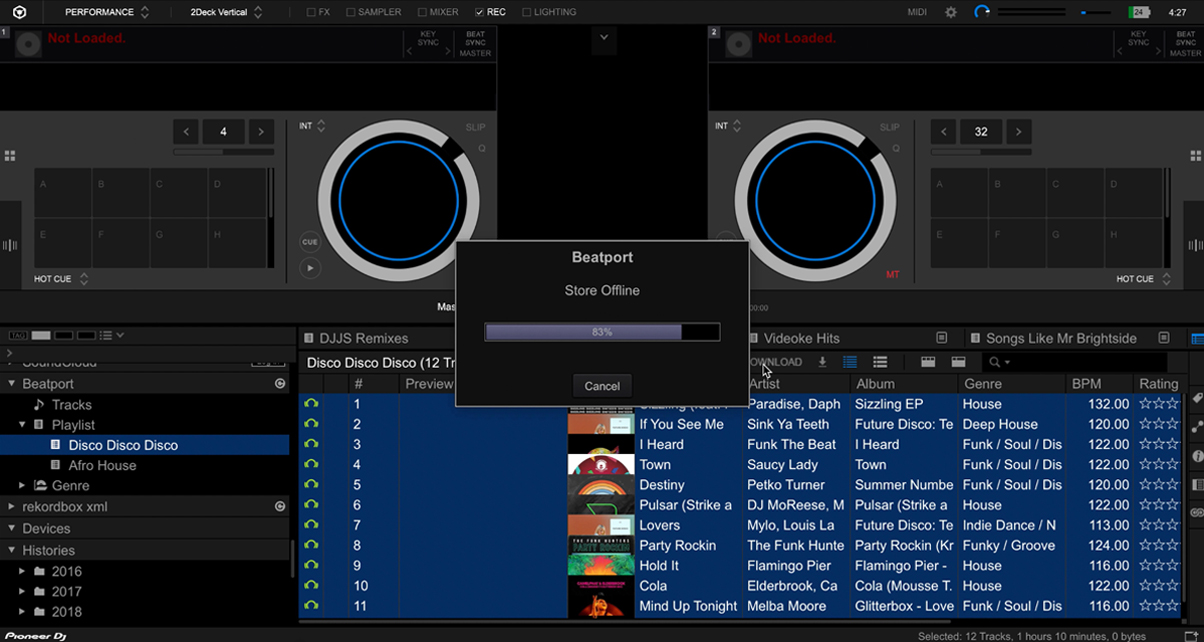The width and height of the screenshot is (1204, 642).
Task: Click the TAG list icon above the tree
Action: (17, 335)
